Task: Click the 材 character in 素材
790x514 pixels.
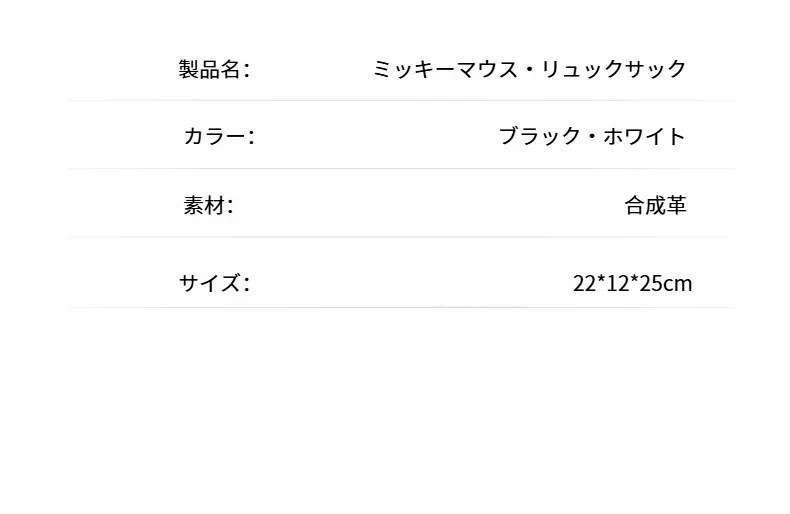Action: pos(214,206)
